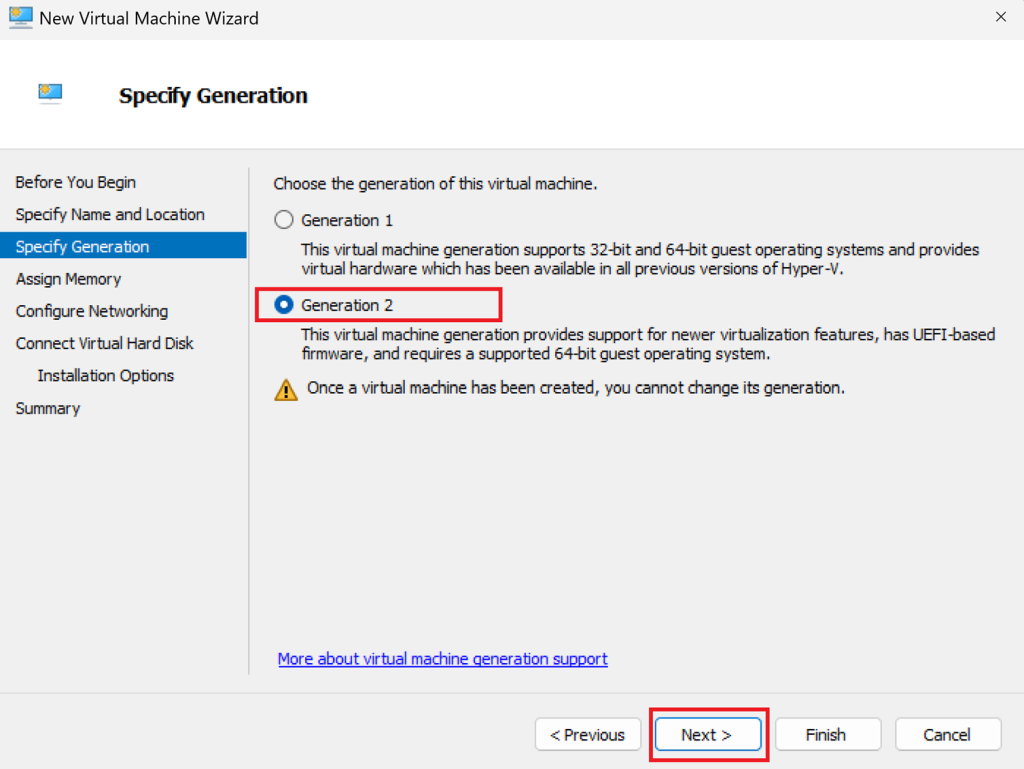Select the Generation 2 radio button
The width and height of the screenshot is (1024, 769).
tap(284, 305)
